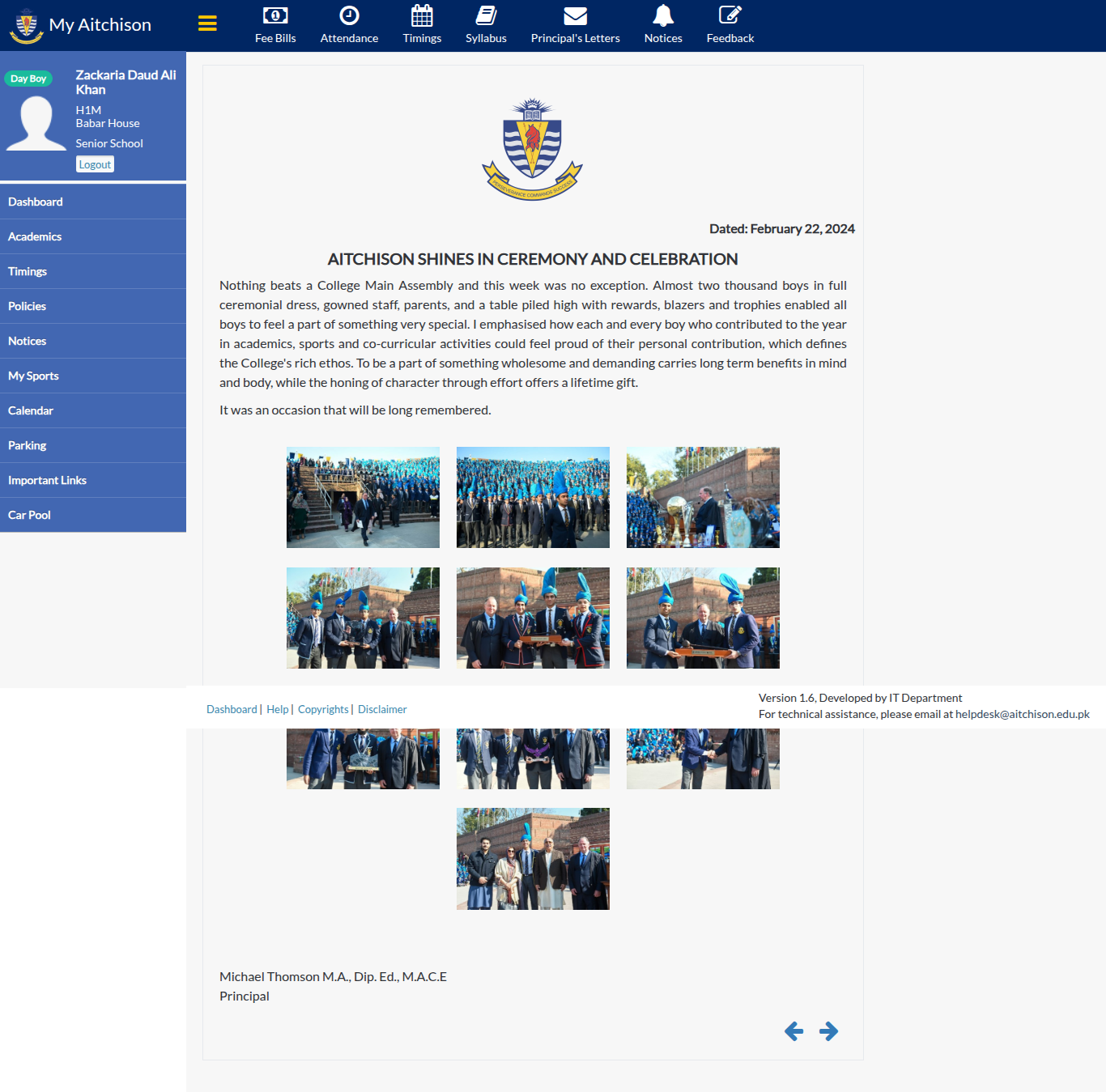Open the bottom family group photo thumbnail
Screen dimensions: 1106x1092
[533, 859]
